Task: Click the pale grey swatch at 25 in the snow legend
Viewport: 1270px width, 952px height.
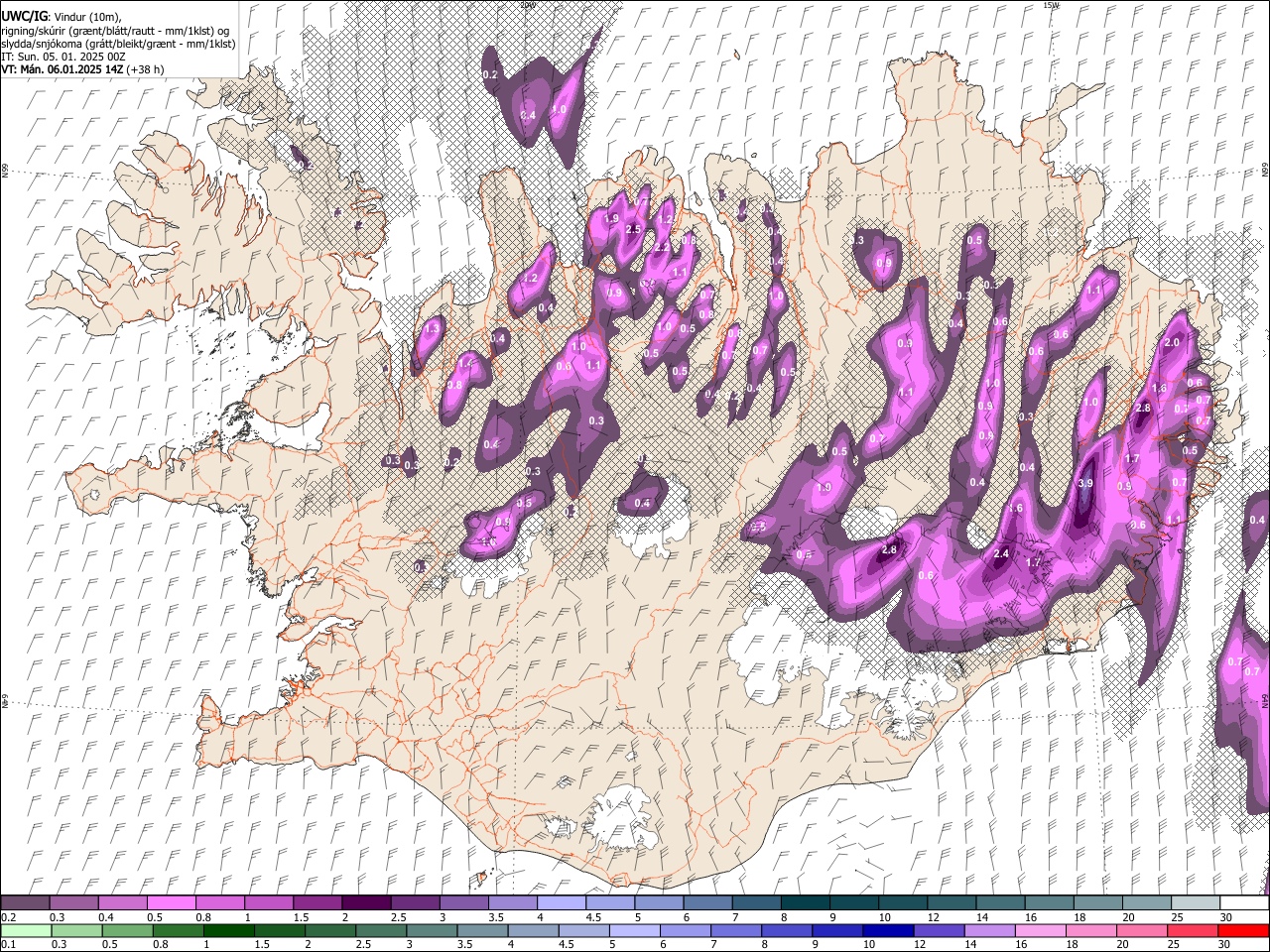Action: pos(1195,902)
